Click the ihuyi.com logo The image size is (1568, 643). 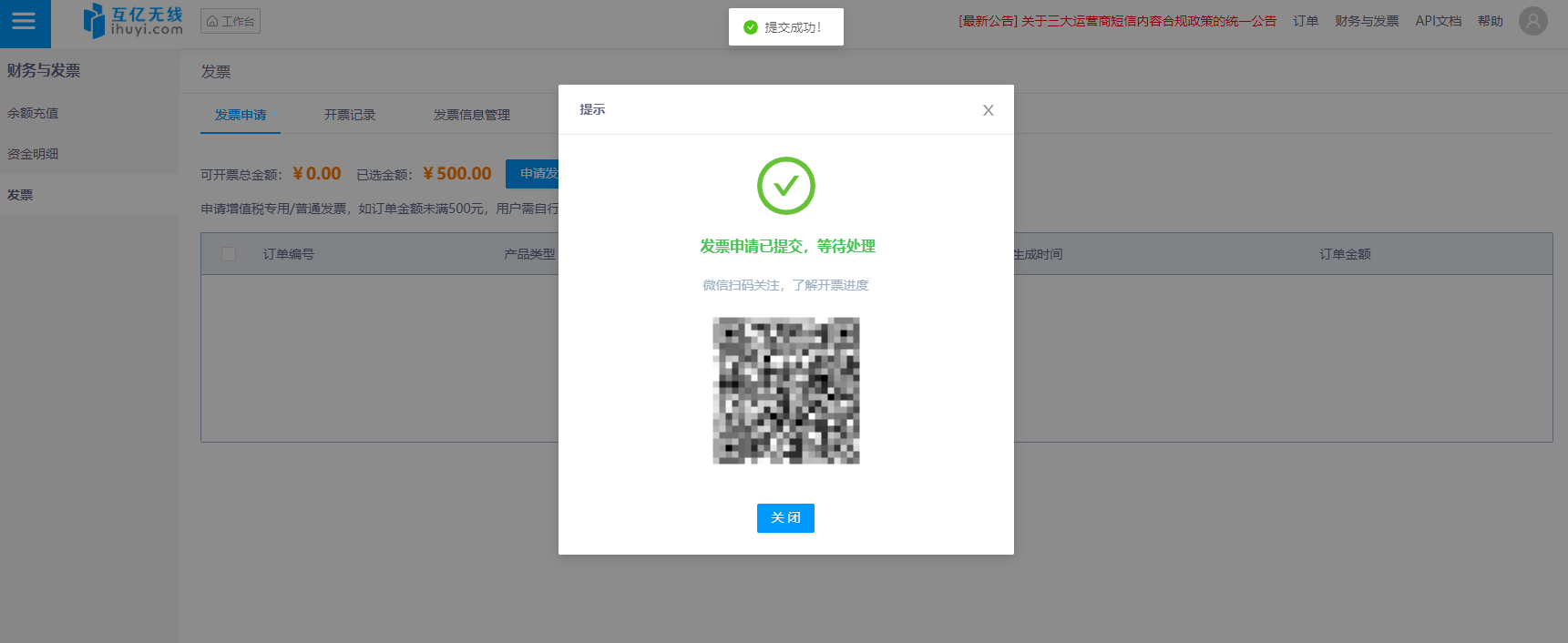pos(133,21)
